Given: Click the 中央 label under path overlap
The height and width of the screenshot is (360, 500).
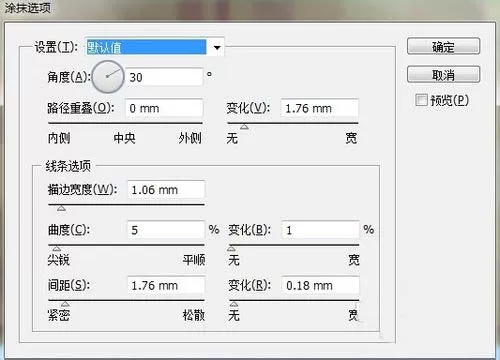Looking at the screenshot, I should (124, 138).
